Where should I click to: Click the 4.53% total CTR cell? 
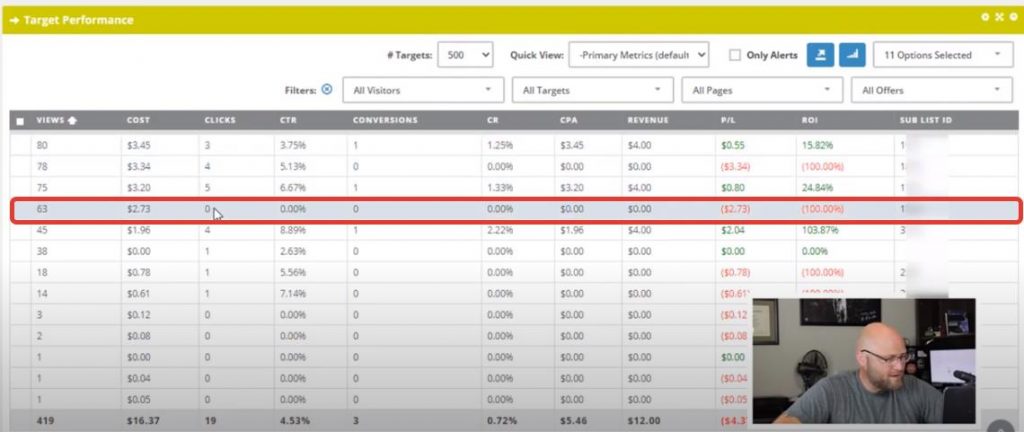[x=294, y=421]
